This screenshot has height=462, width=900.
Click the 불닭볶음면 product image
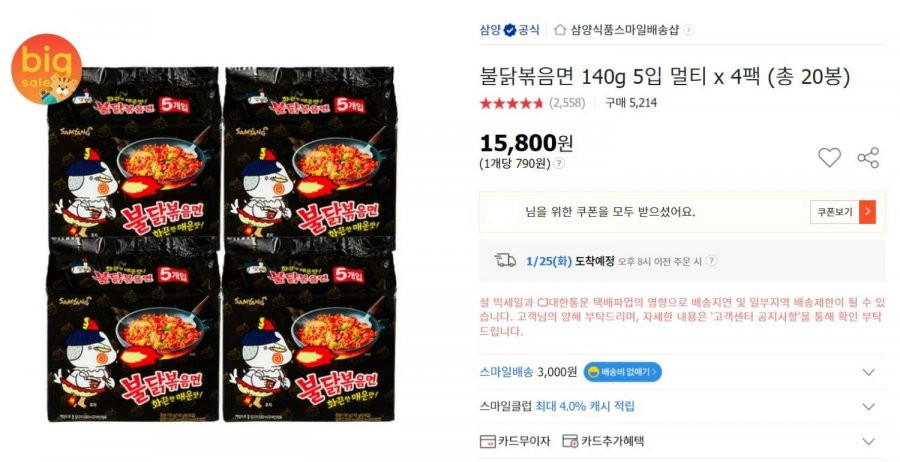[221, 244]
